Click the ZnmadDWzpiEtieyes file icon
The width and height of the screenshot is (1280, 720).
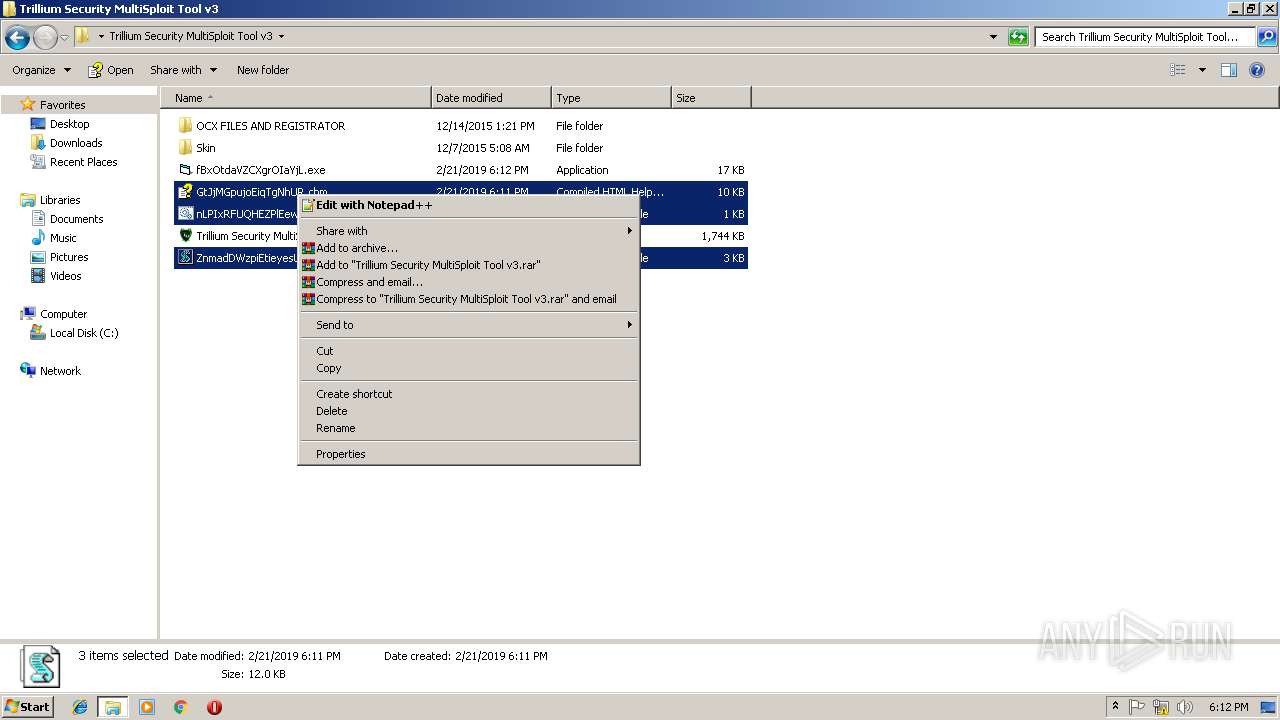coord(185,258)
